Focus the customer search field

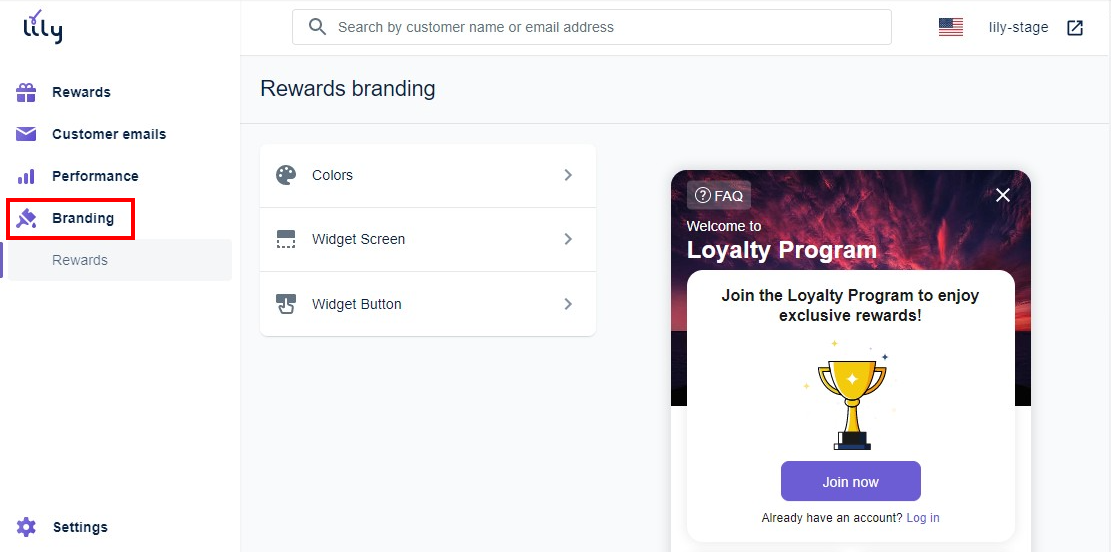point(600,28)
